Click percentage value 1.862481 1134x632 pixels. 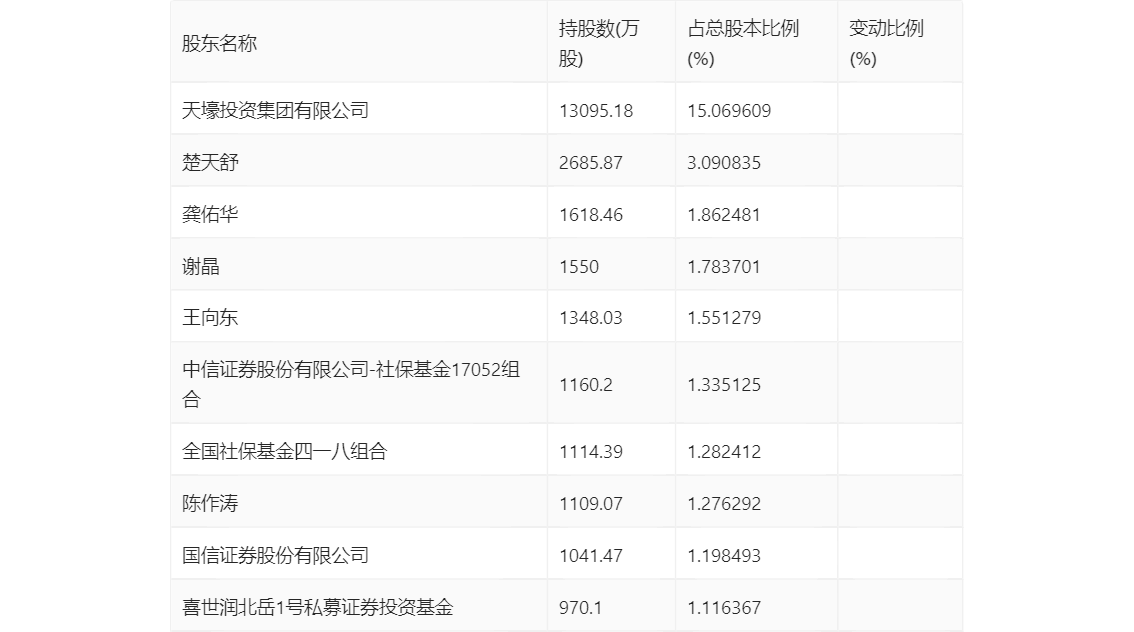pos(724,215)
